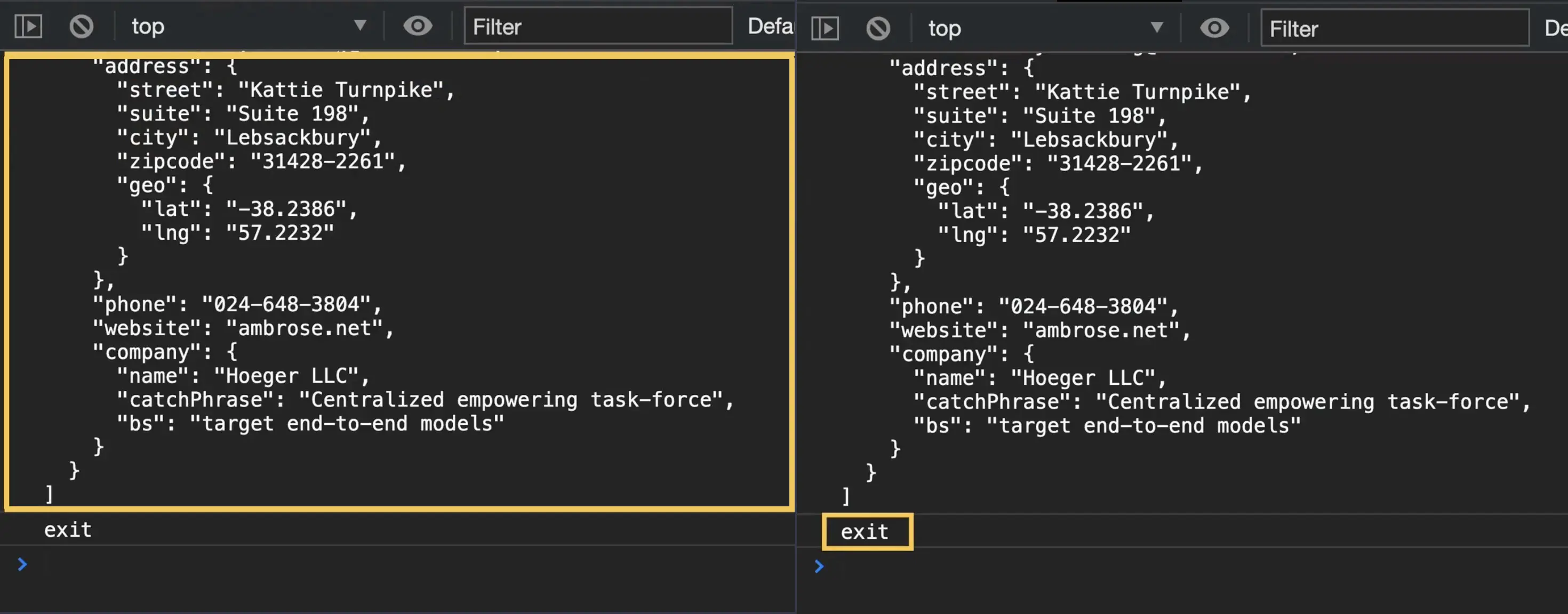Show console sidebar in right panel
This screenshot has width=1568, height=614.
tap(825, 28)
